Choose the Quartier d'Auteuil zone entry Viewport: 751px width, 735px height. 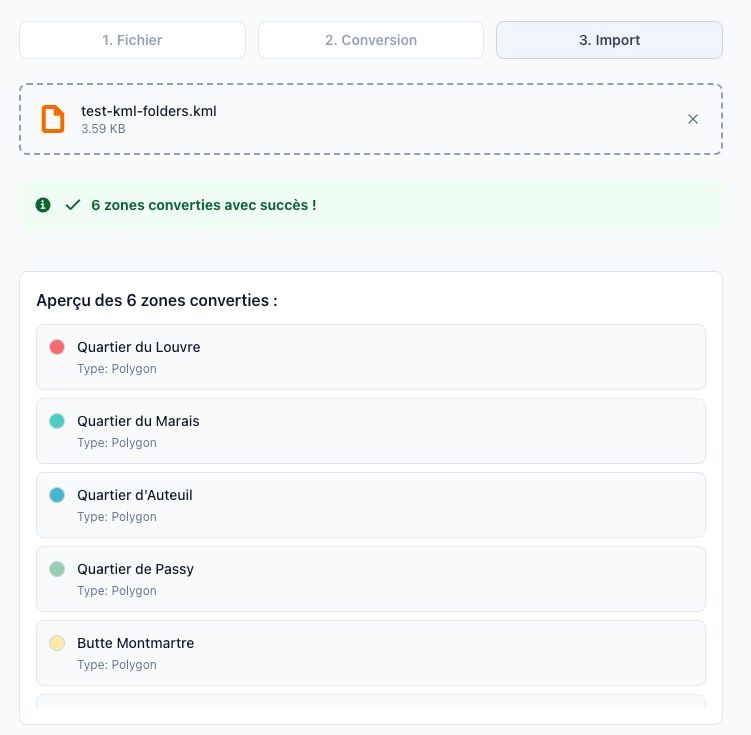tap(371, 505)
